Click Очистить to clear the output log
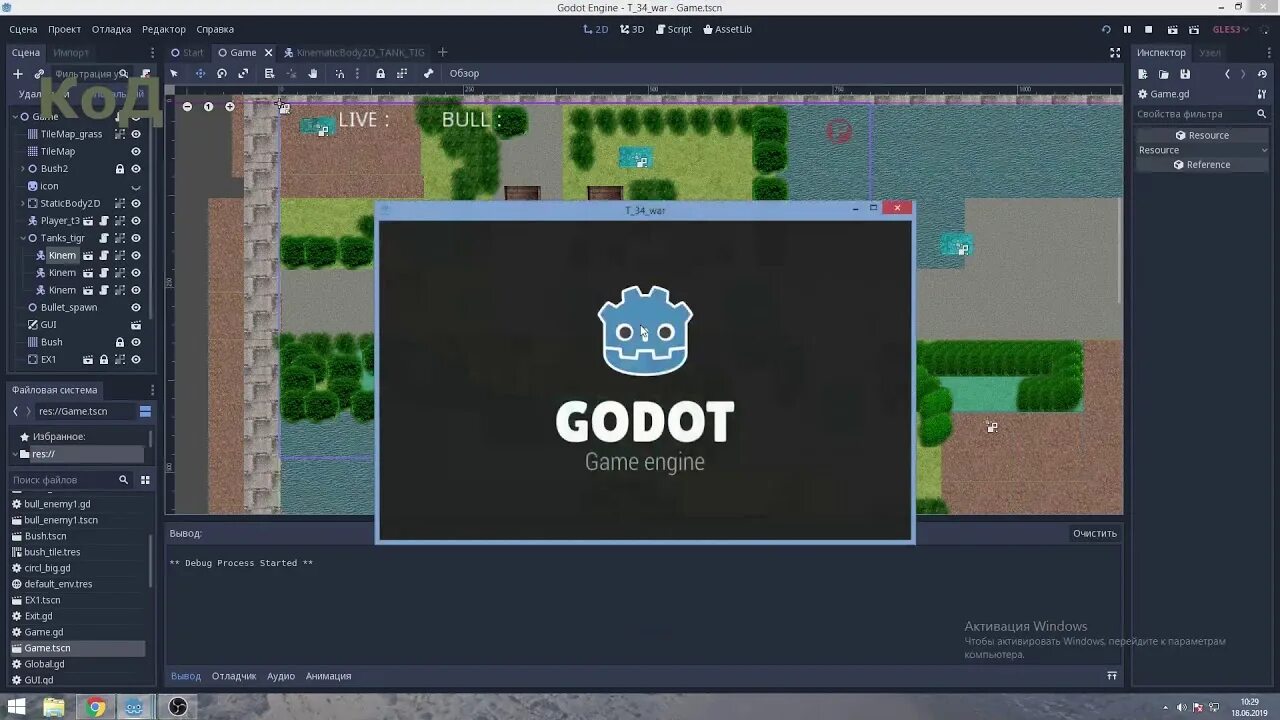 tap(1095, 533)
